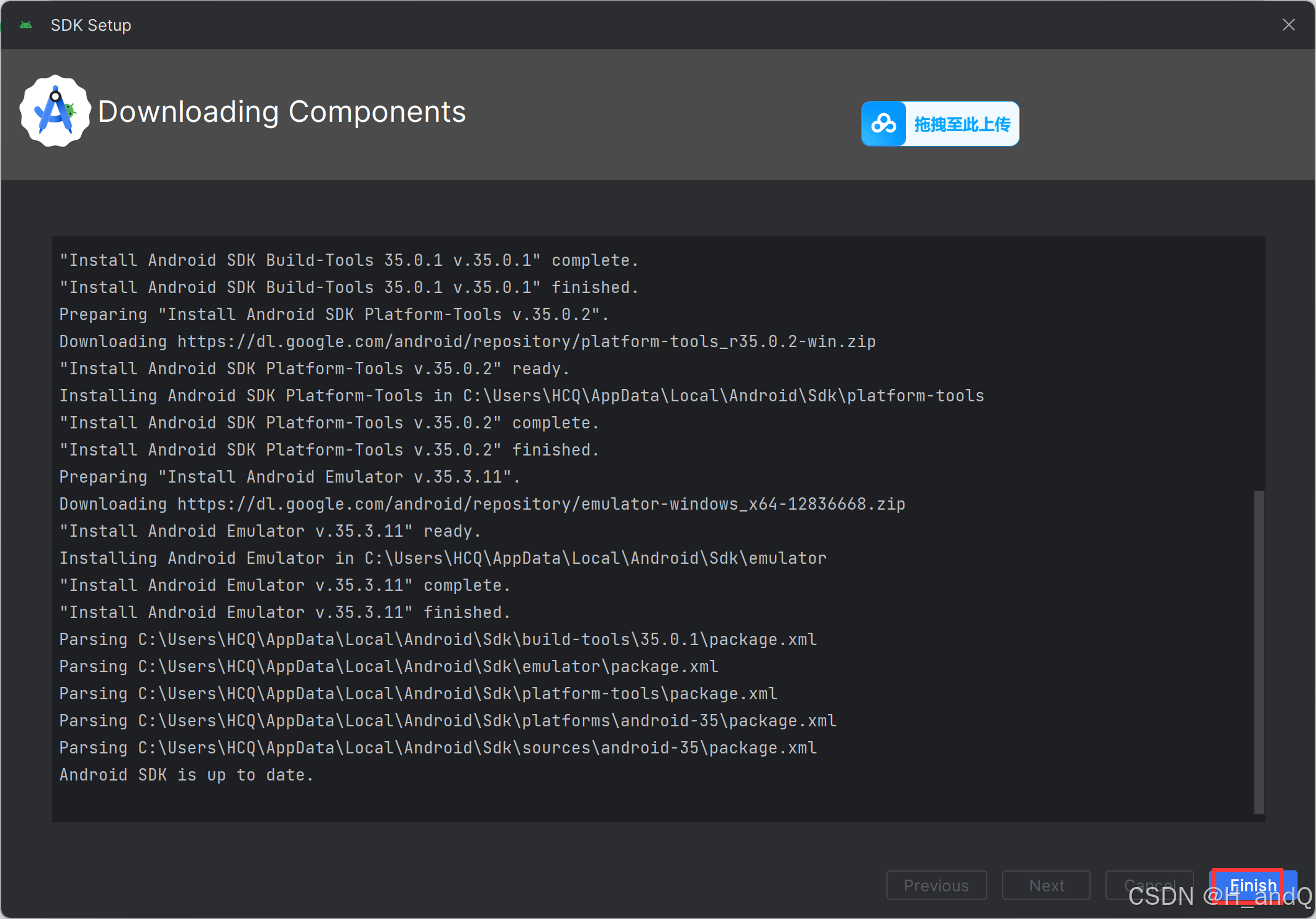The image size is (1316, 919).
Task: Click 'Platform-Tools v.35.0.2" complete.' line
Action: pyautogui.click(x=329, y=423)
